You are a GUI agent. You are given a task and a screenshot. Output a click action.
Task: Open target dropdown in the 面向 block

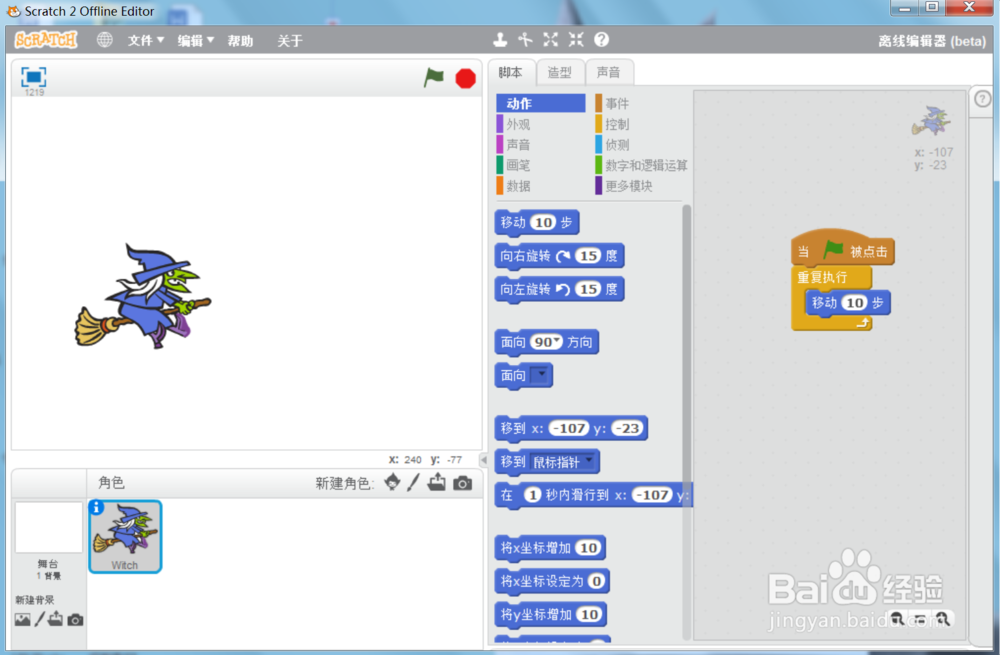(540, 374)
